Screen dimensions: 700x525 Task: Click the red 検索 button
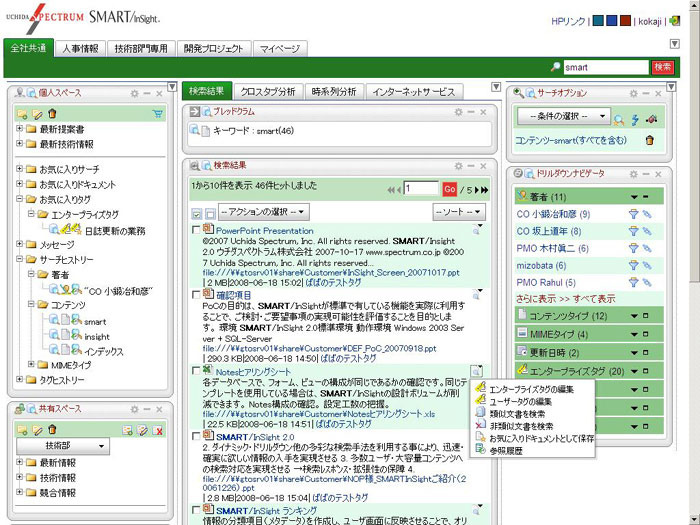(x=662, y=67)
